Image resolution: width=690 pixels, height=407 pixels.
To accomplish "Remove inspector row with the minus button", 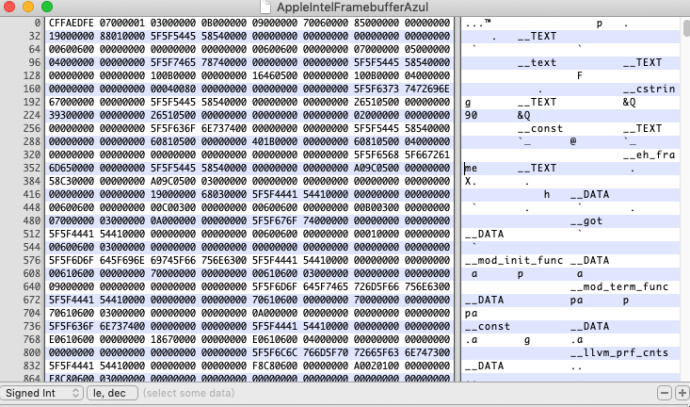I will coord(664,393).
